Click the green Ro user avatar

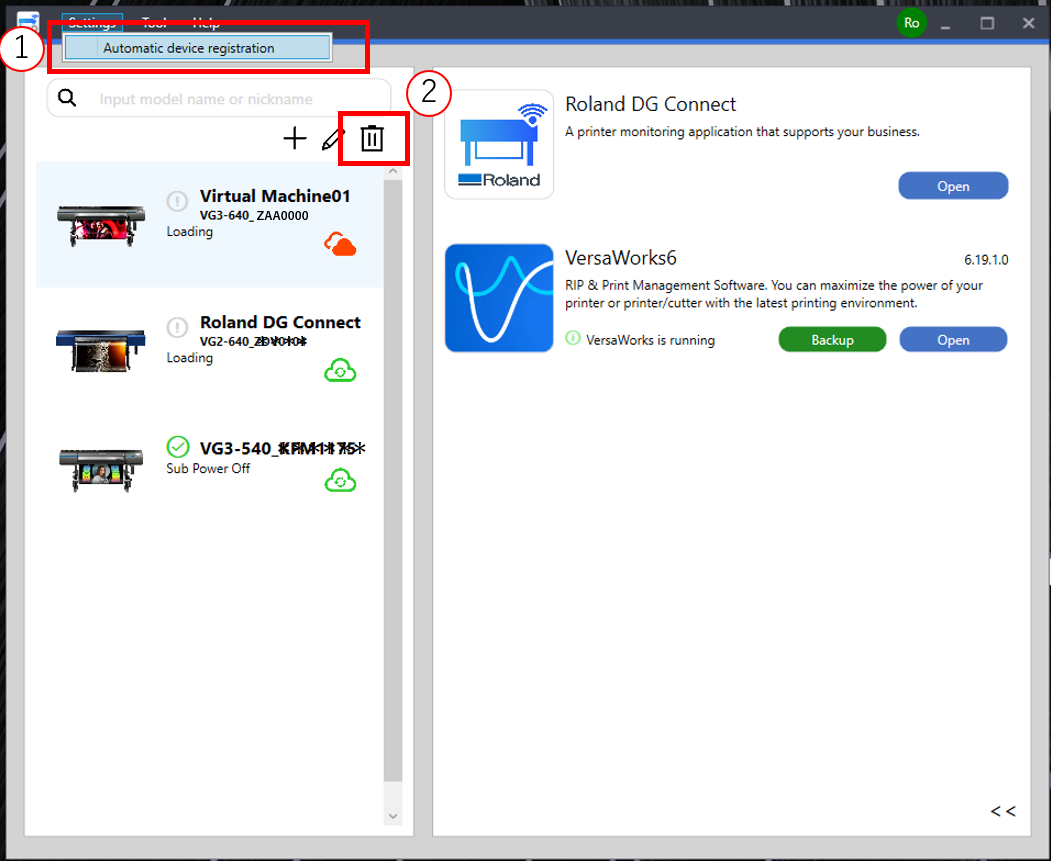point(912,23)
